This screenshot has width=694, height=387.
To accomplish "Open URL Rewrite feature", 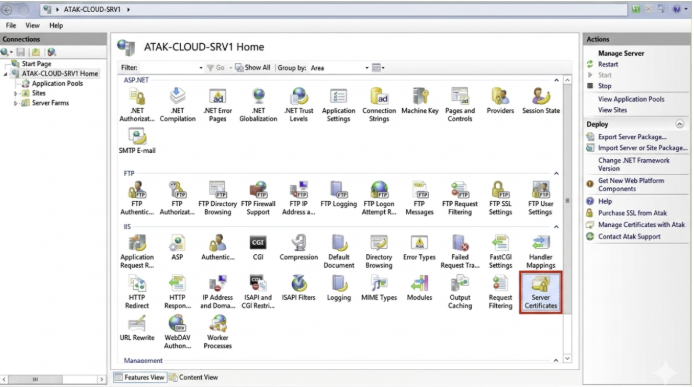I will [137, 328].
